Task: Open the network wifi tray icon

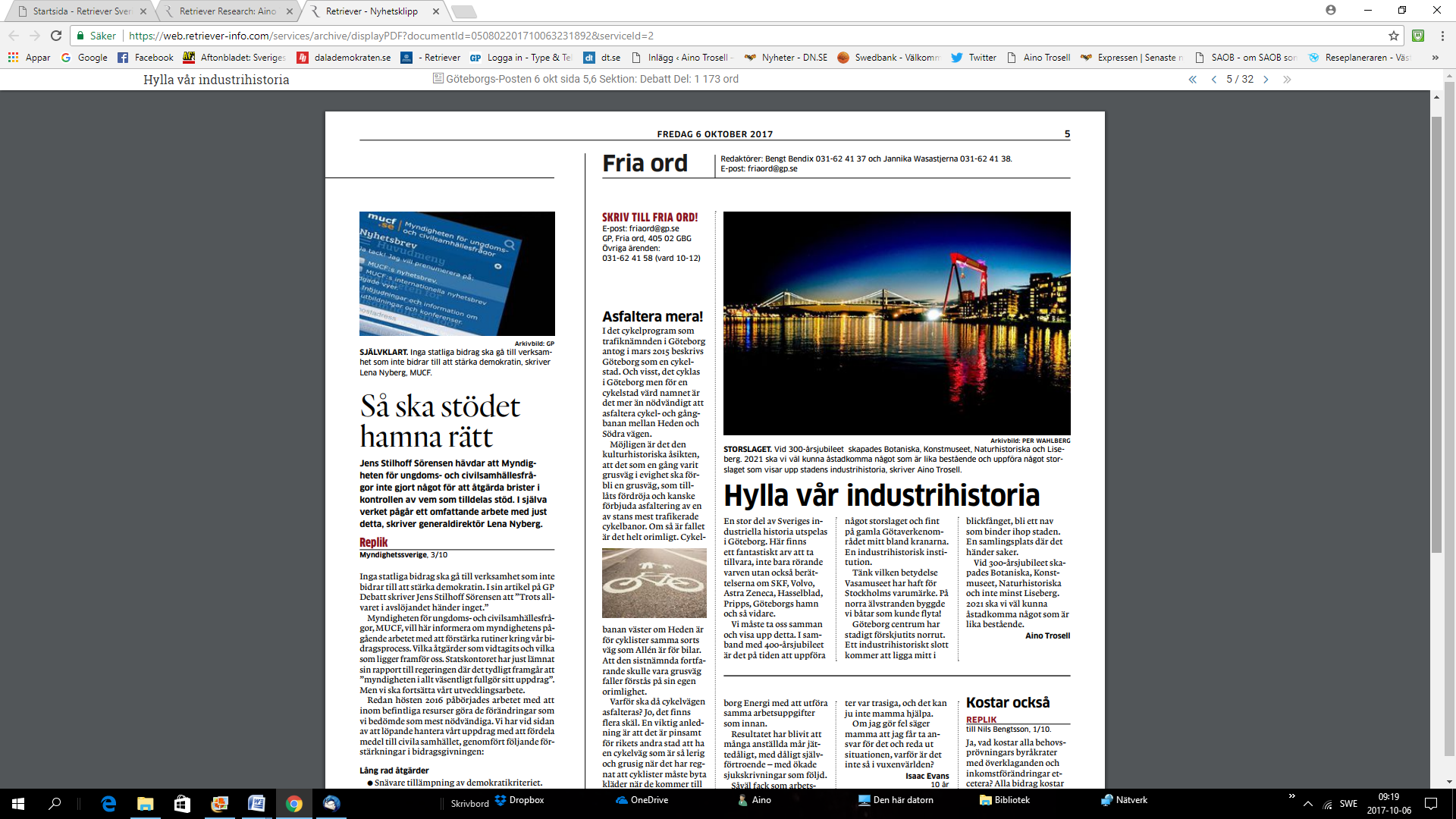Action: (1328, 804)
